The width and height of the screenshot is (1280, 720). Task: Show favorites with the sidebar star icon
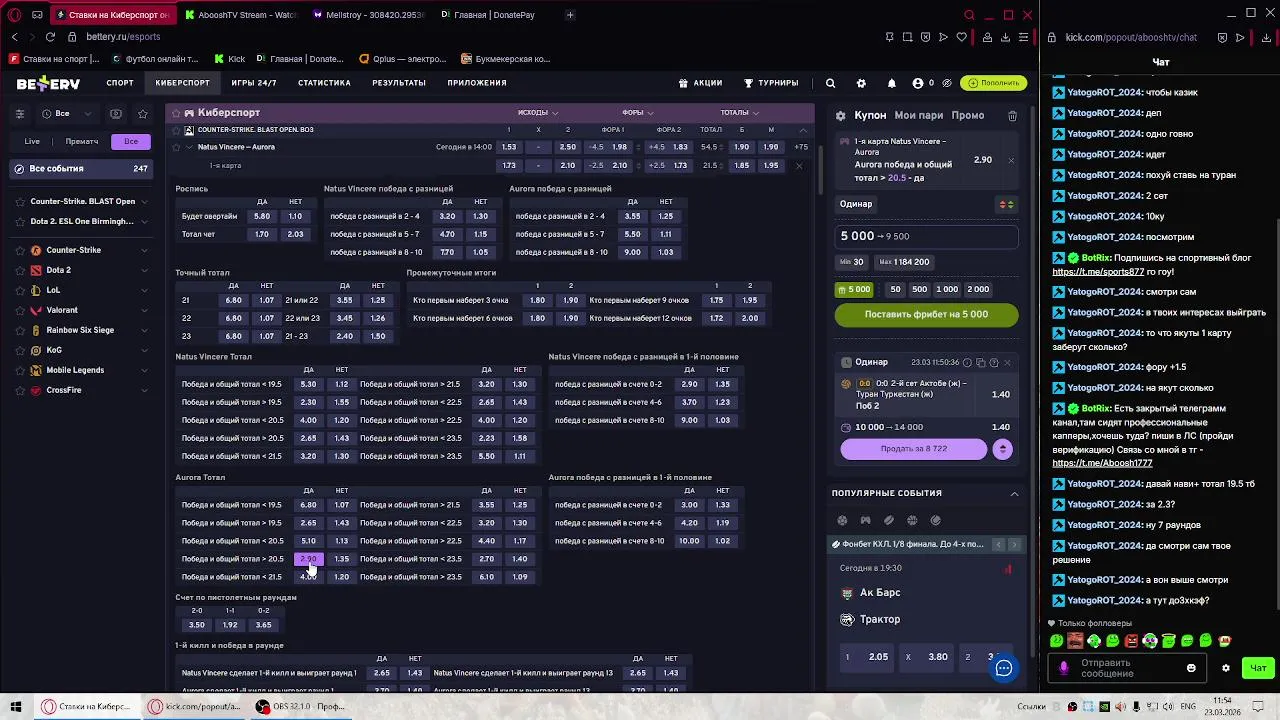coord(143,114)
